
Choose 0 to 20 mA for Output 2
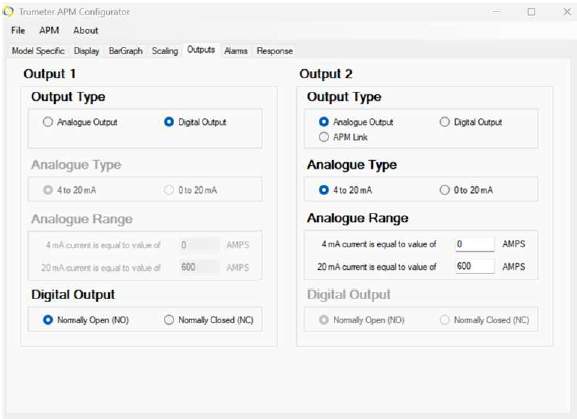[466, 190]
